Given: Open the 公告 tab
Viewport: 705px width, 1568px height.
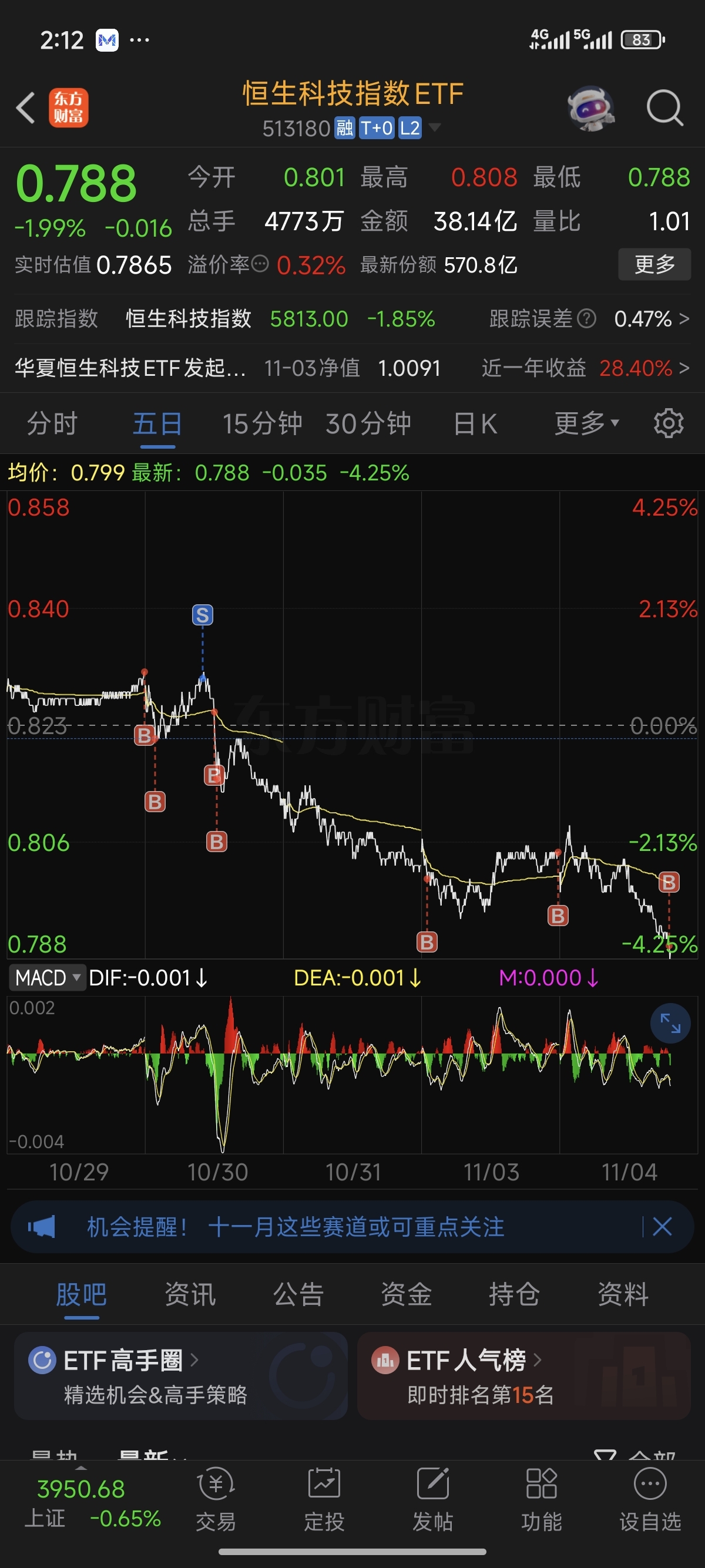Looking at the screenshot, I should (x=298, y=1294).
